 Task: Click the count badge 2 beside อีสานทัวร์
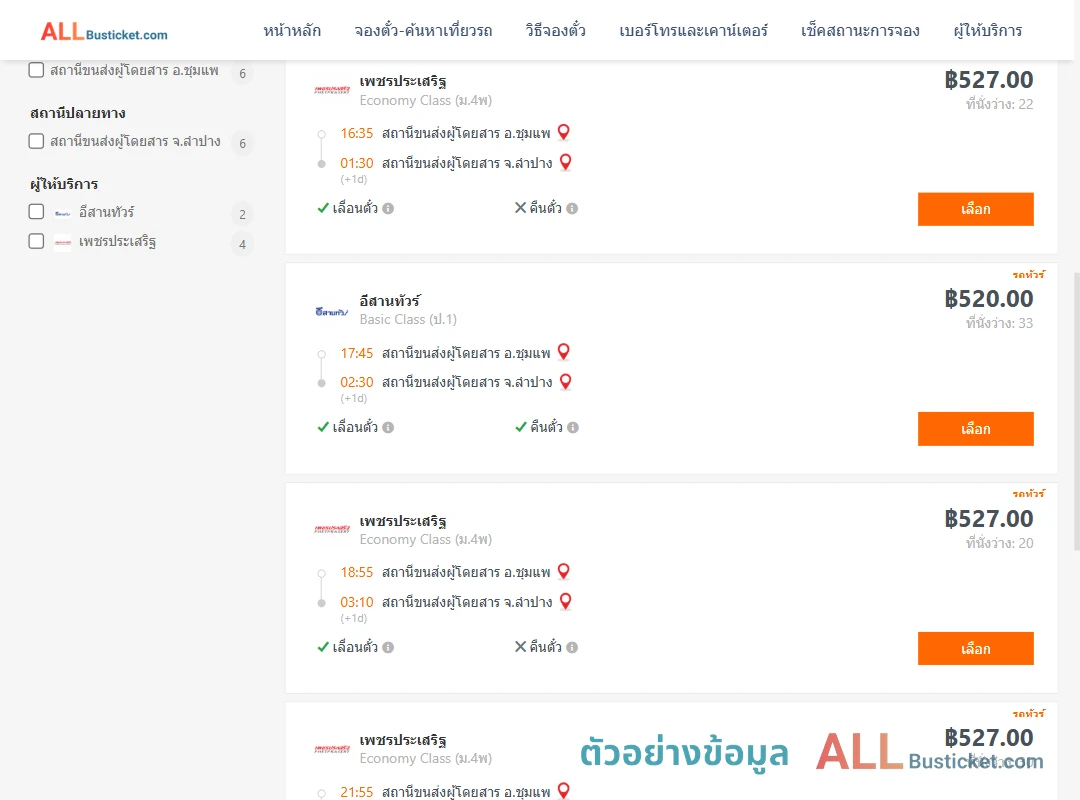242,214
